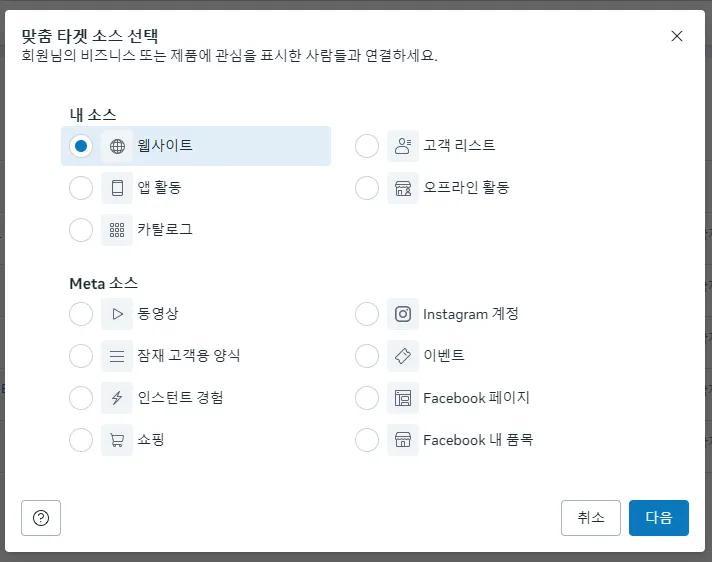Image resolution: width=712 pixels, height=562 pixels.
Task: Click the person list icon for 고객 리스트
Action: 403,146
